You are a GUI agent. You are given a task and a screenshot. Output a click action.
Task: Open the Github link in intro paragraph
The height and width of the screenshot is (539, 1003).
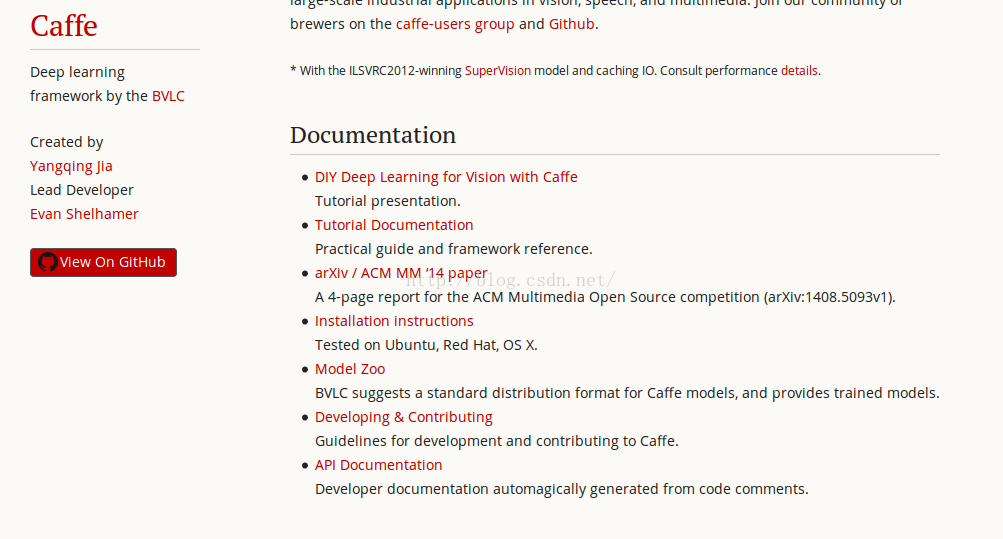(x=571, y=24)
